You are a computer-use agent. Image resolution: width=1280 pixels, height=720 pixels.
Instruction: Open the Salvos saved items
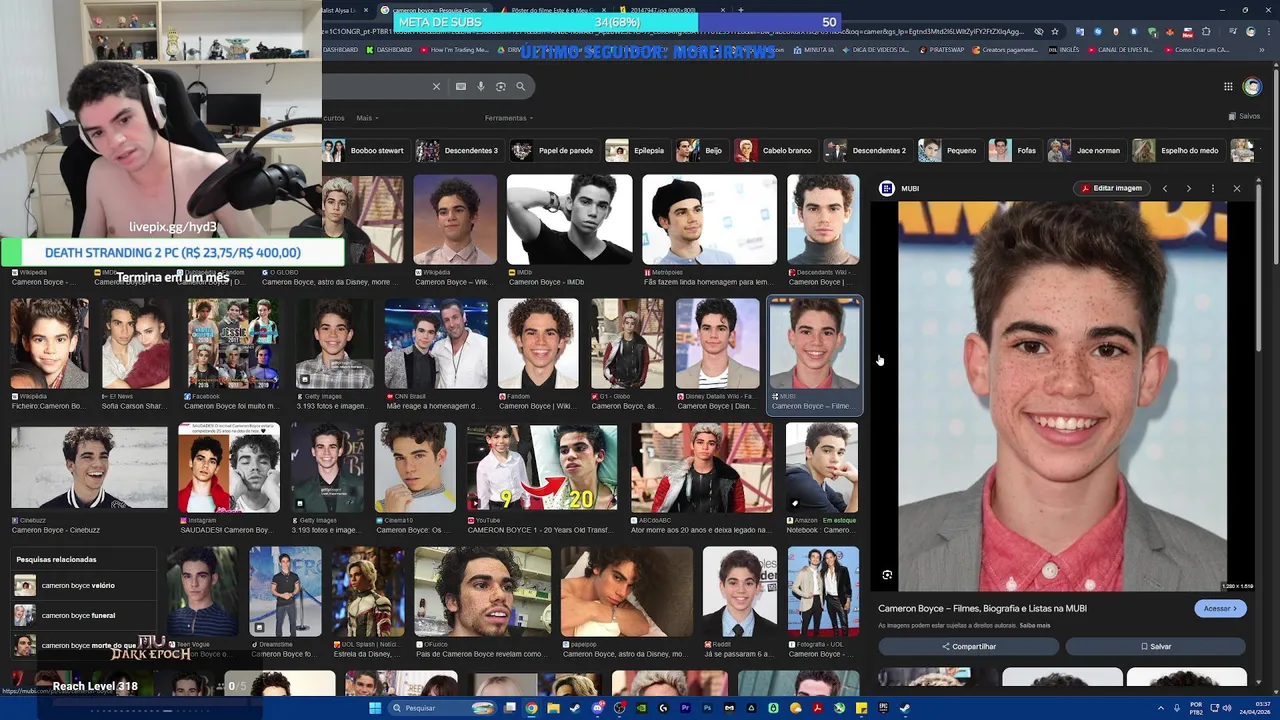click(x=1244, y=116)
